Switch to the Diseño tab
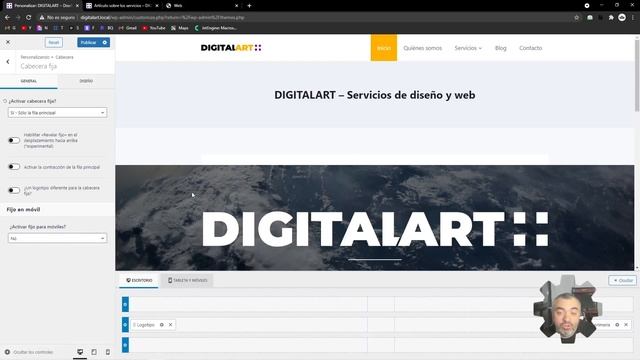The width and height of the screenshot is (640, 360). 86,81
